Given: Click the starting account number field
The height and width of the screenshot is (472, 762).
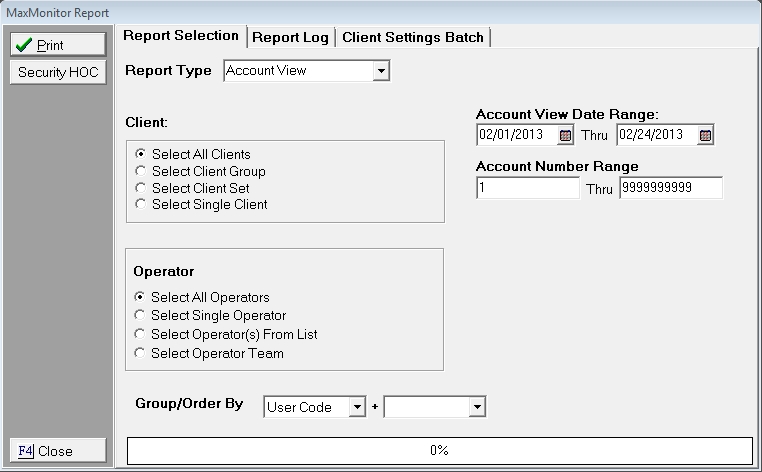Looking at the screenshot, I should 527,188.
